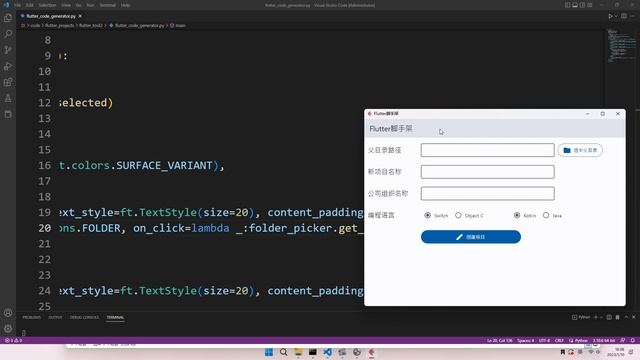Click errors and warnings count in status bar
This screenshot has width=640, height=360.
point(13,340)
